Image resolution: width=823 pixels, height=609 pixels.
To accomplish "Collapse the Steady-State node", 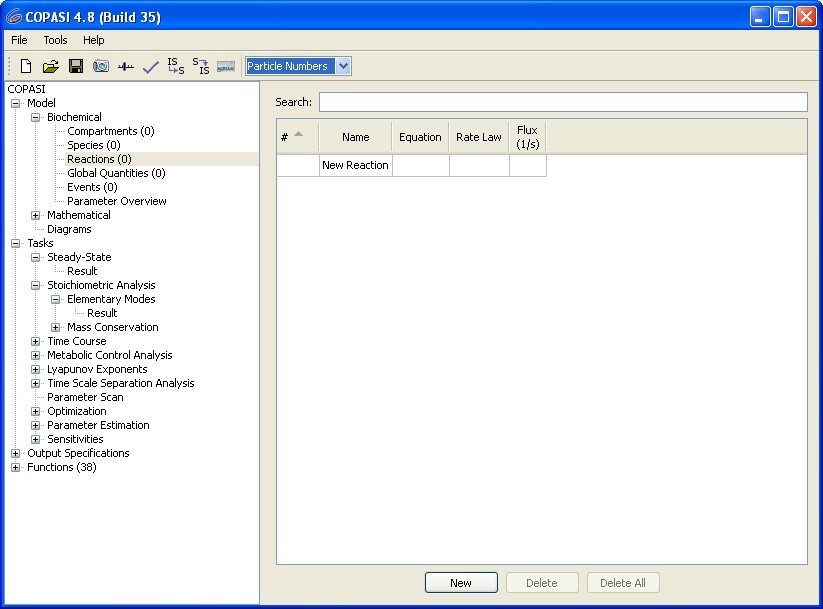I will pos(36,257).
